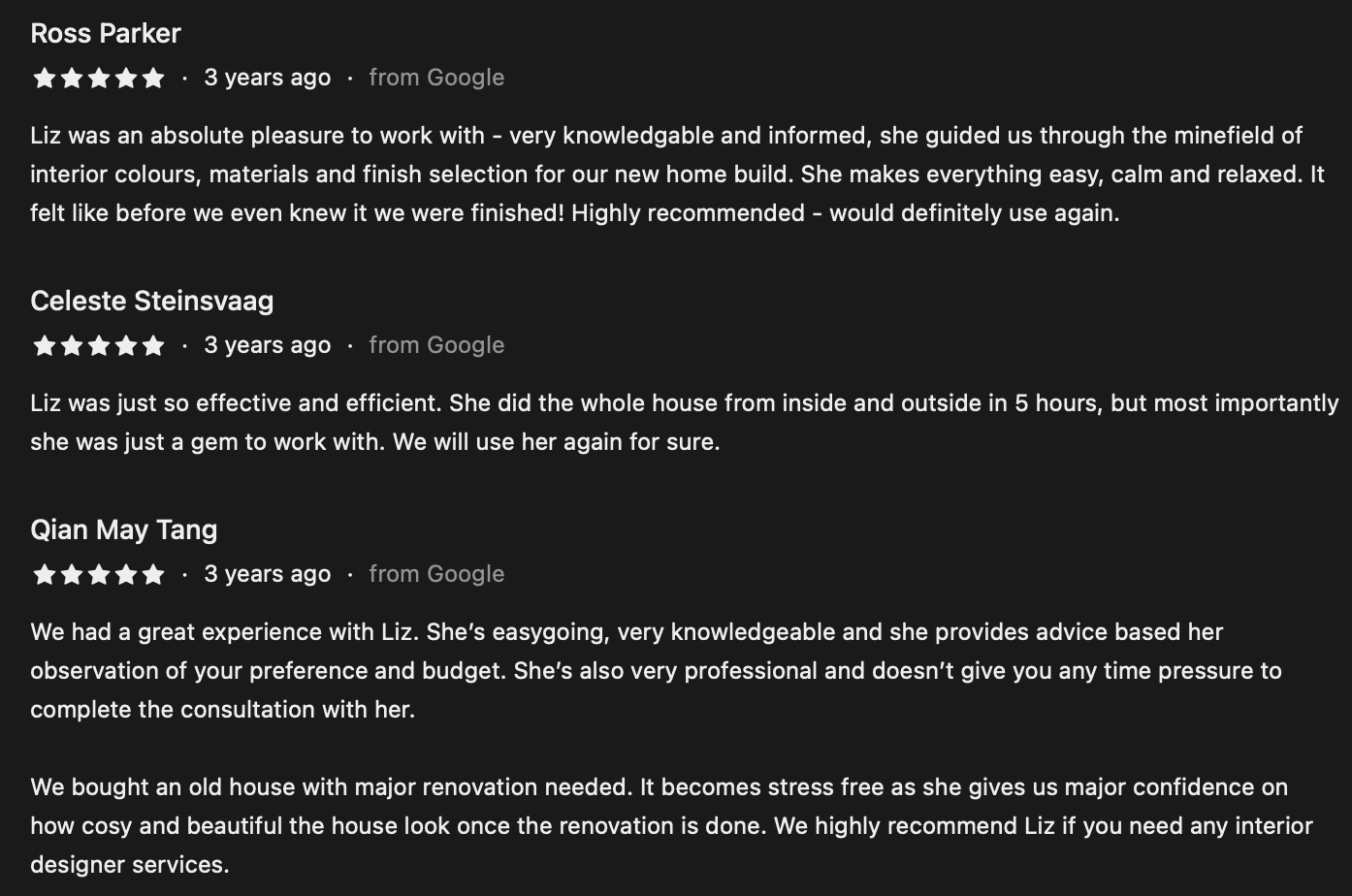Screen dimensions: 1352x896
Task: Click Qian May Tang's paragraph about old house renovation
Action: tap(671, 826)
